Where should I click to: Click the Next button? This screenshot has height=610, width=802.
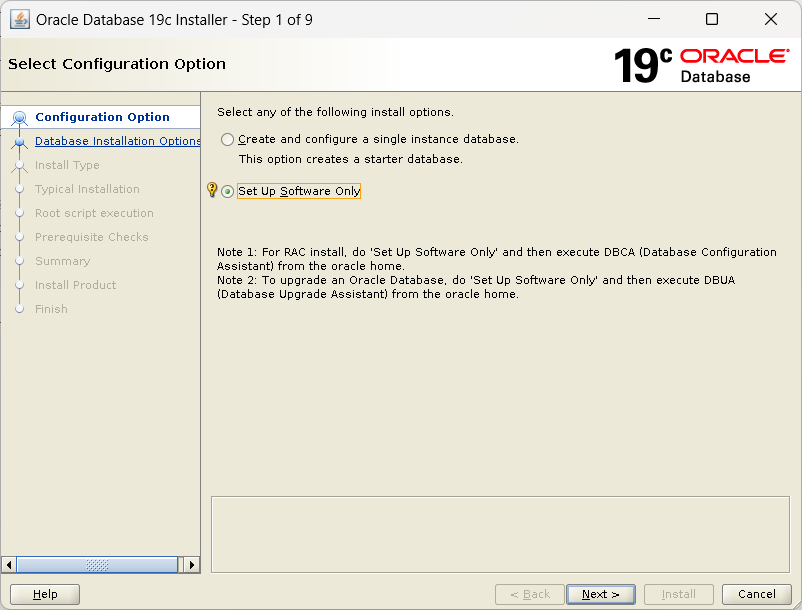(x=600, y=594)
